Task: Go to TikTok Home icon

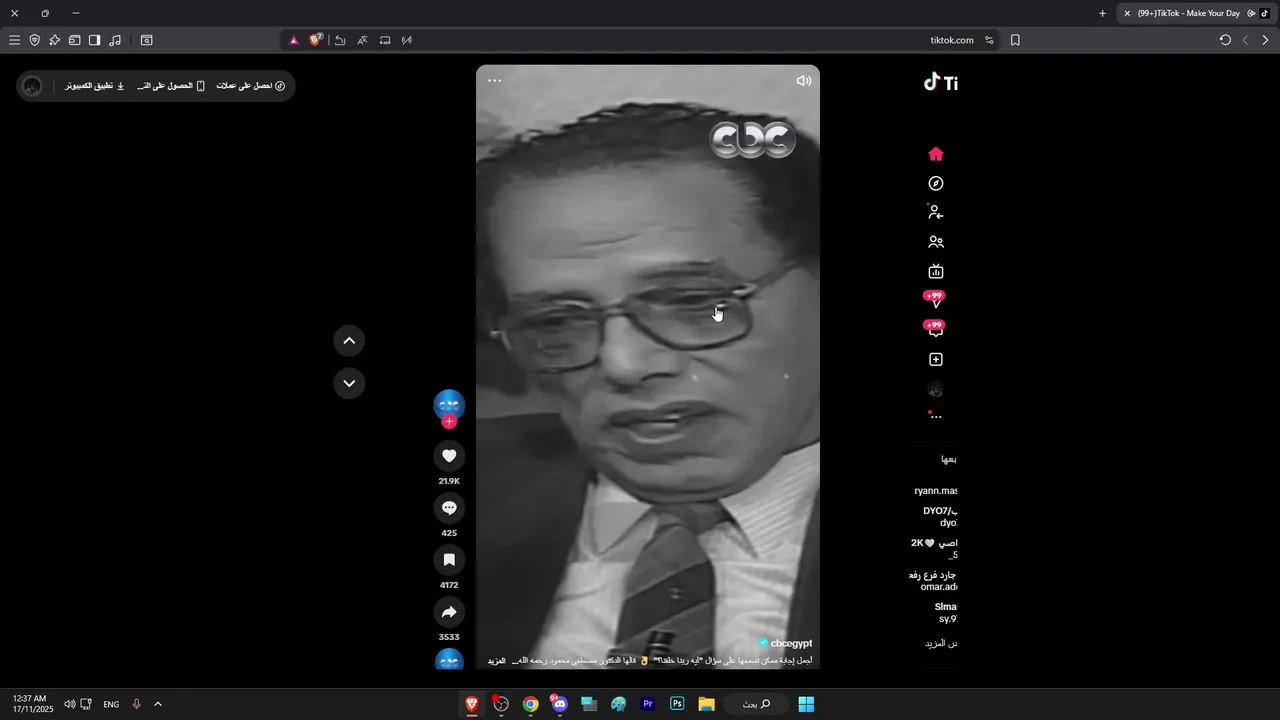Action: click(936, 154)
